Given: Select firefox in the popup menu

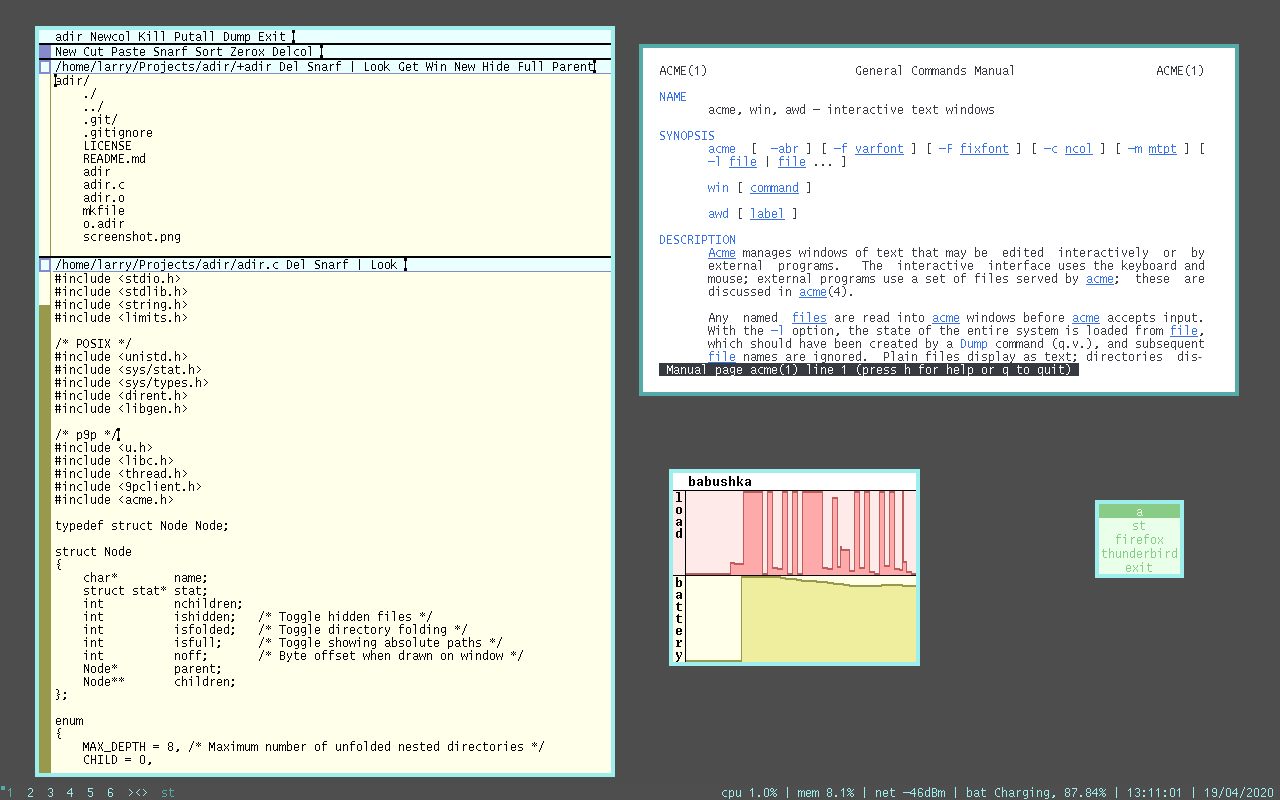Looking at the screenshot, I should [x=1139, y=540].
